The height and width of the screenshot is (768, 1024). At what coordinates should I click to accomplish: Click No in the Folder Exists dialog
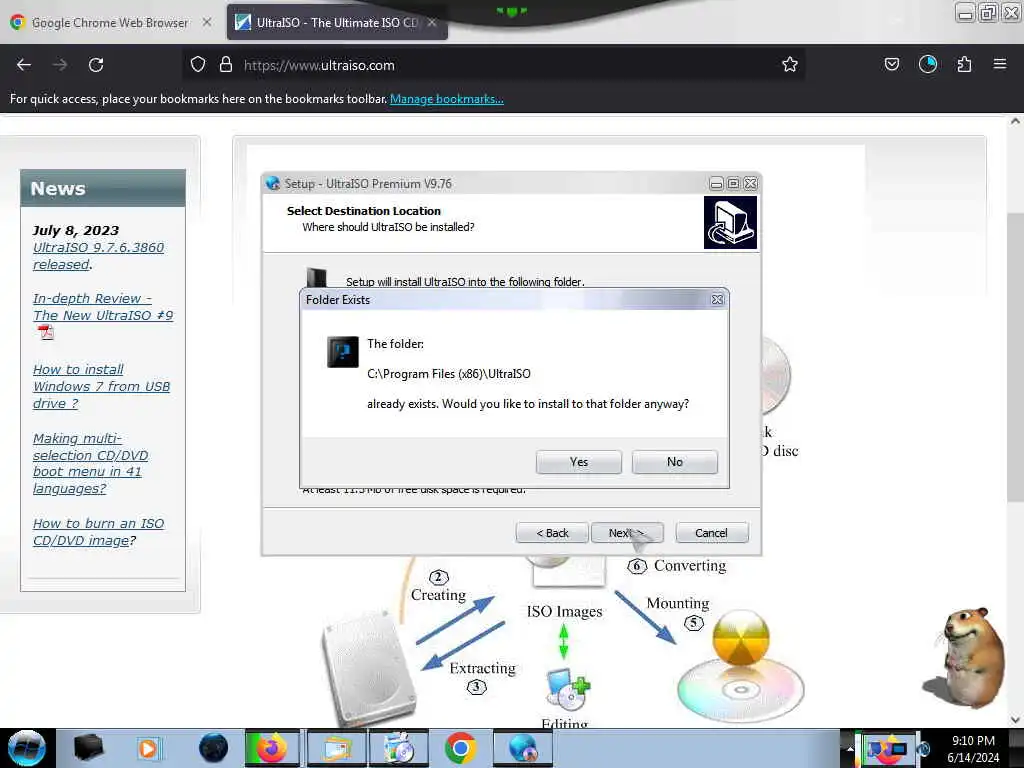pyautogui.click(x=675, y=462)
